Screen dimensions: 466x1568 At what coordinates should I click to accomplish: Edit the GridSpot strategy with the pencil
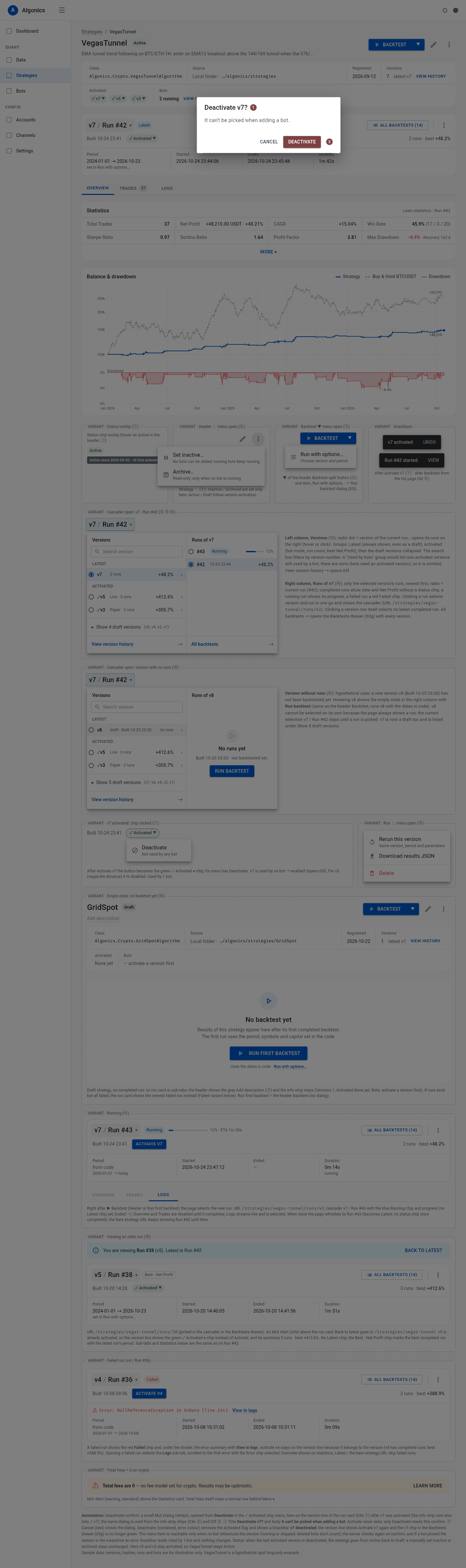click(428, 909)
